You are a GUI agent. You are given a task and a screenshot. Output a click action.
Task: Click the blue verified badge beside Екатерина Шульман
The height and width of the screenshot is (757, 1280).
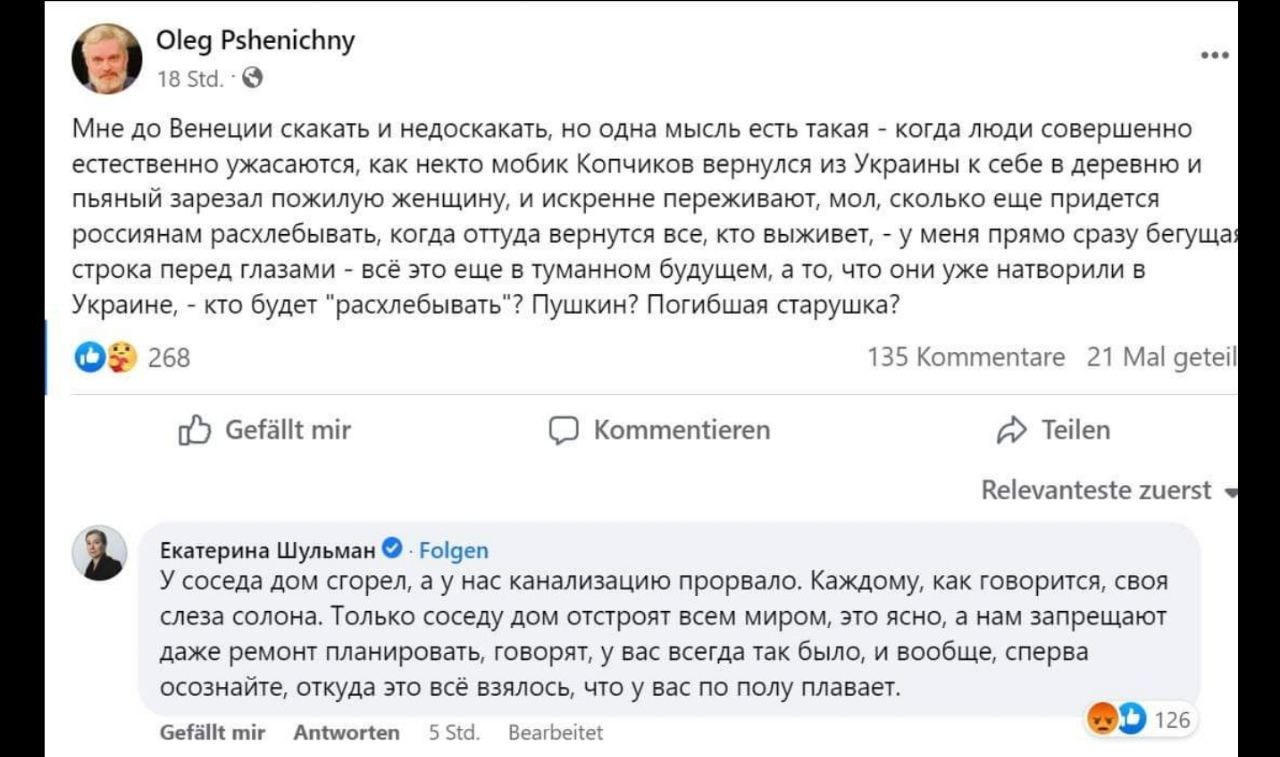point(393,549)
